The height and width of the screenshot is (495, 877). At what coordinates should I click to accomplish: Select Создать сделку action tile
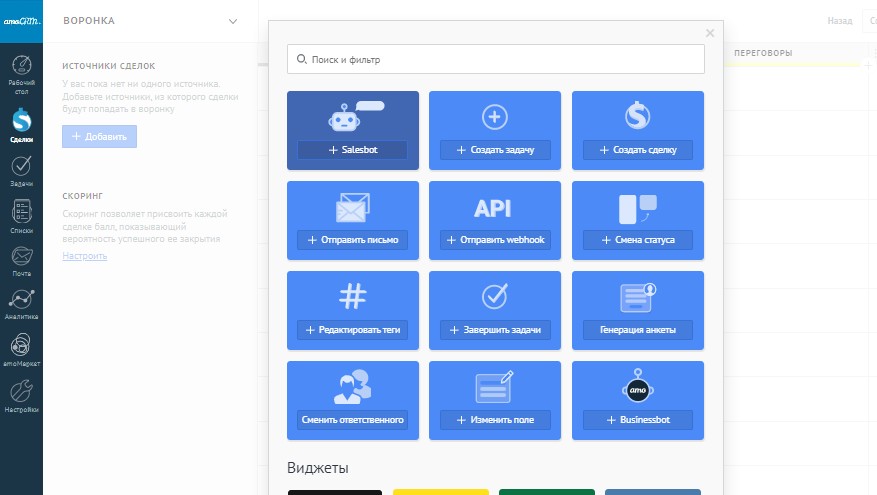pos(637,150)
